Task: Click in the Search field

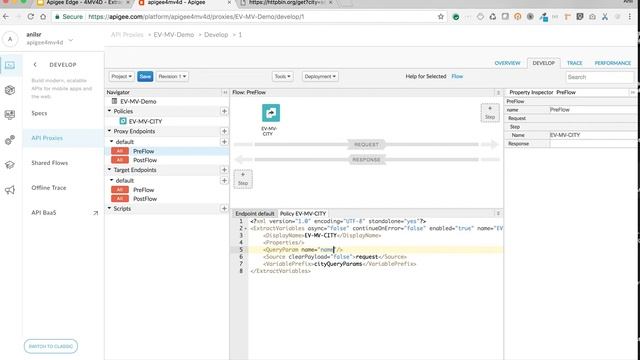Action: point(600,77)
